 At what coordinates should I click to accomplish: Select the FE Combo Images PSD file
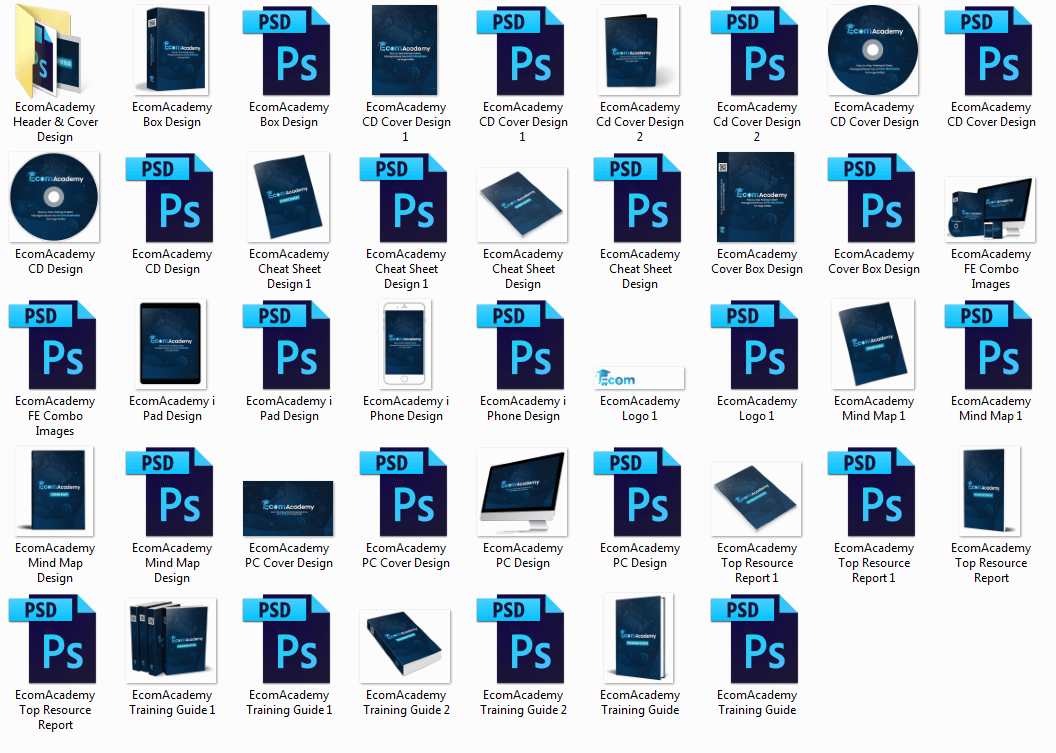55,346
